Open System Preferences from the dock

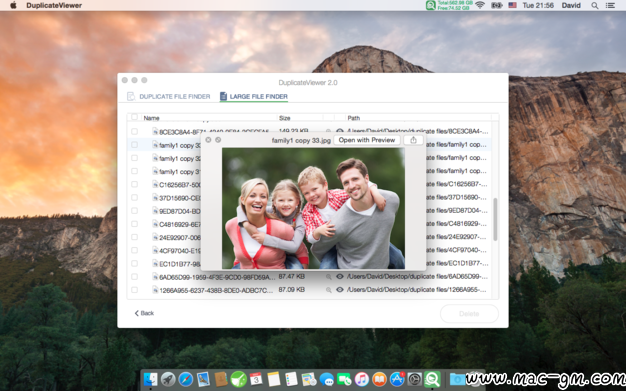pos(414,379)
